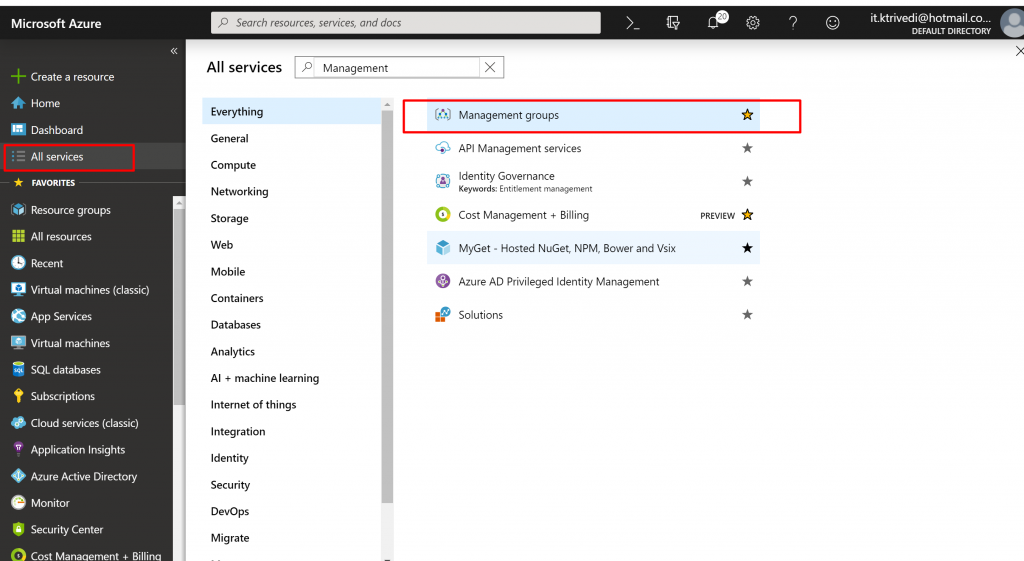Open the portal settings gear

click(x=753, y=23)
